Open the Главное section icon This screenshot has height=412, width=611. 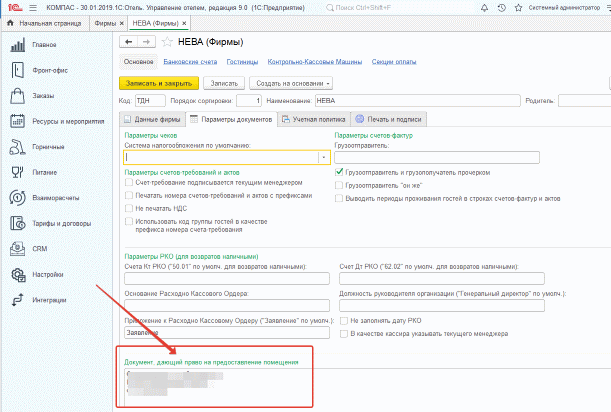tap(18, 45)
